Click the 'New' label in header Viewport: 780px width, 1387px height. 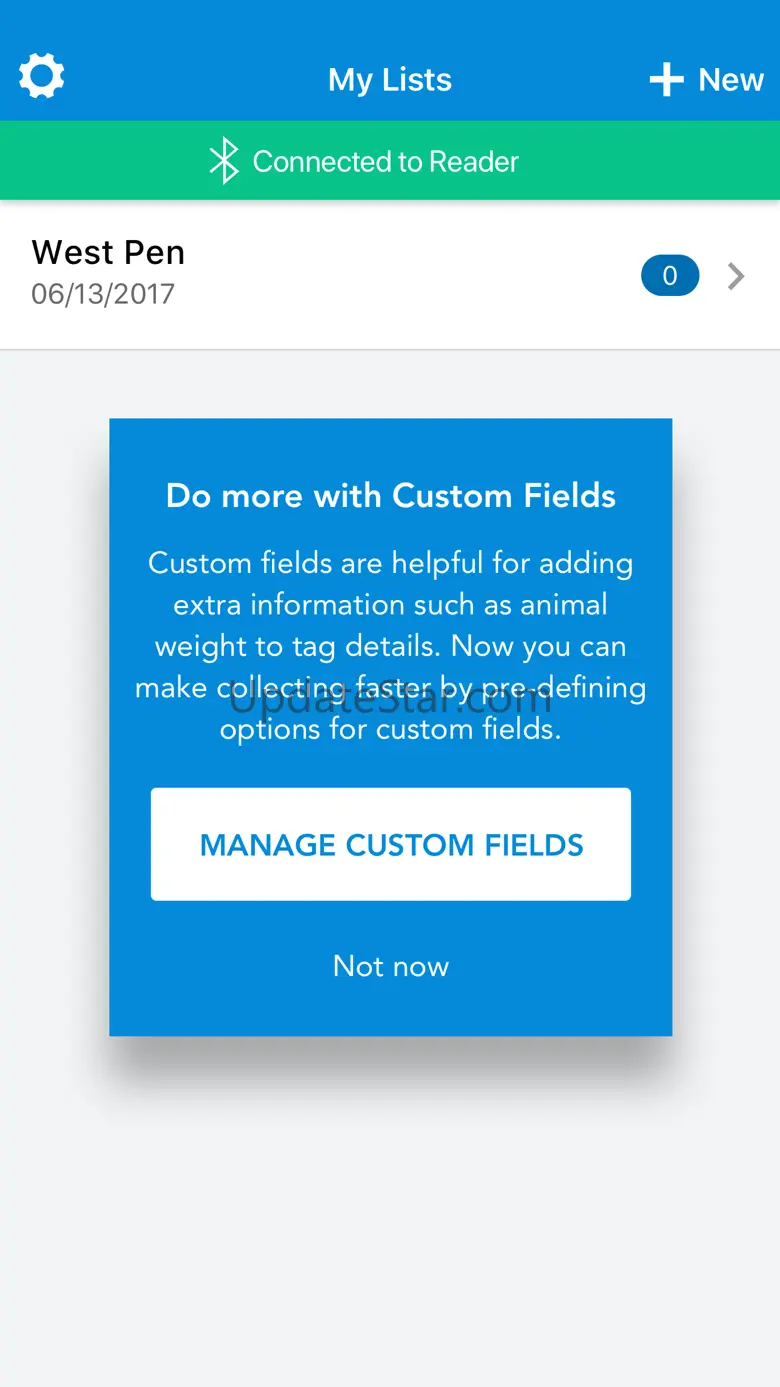click(x=731, y=80)
